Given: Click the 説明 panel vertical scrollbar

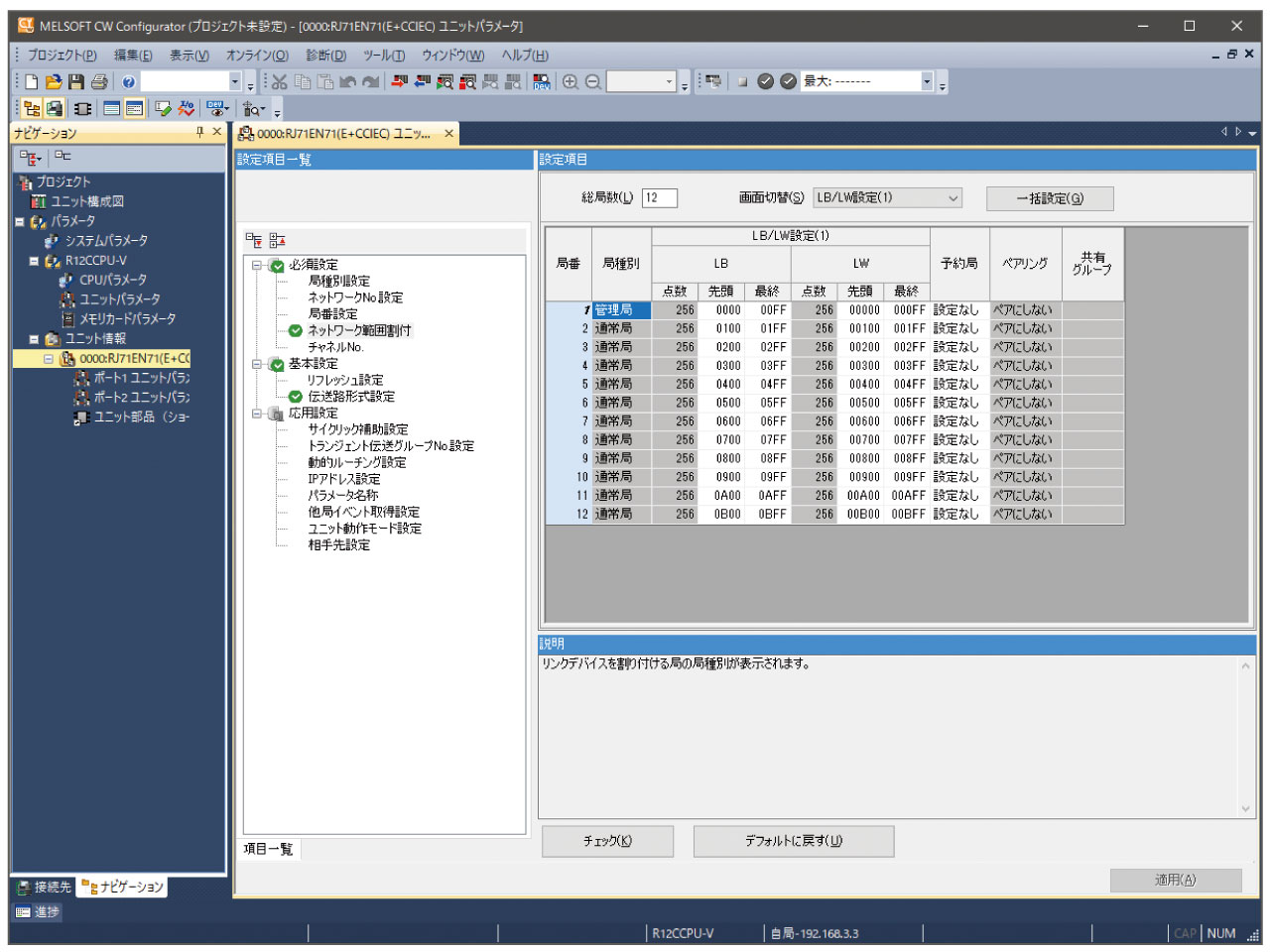Looking at the screenshot, I should 1246,737.
